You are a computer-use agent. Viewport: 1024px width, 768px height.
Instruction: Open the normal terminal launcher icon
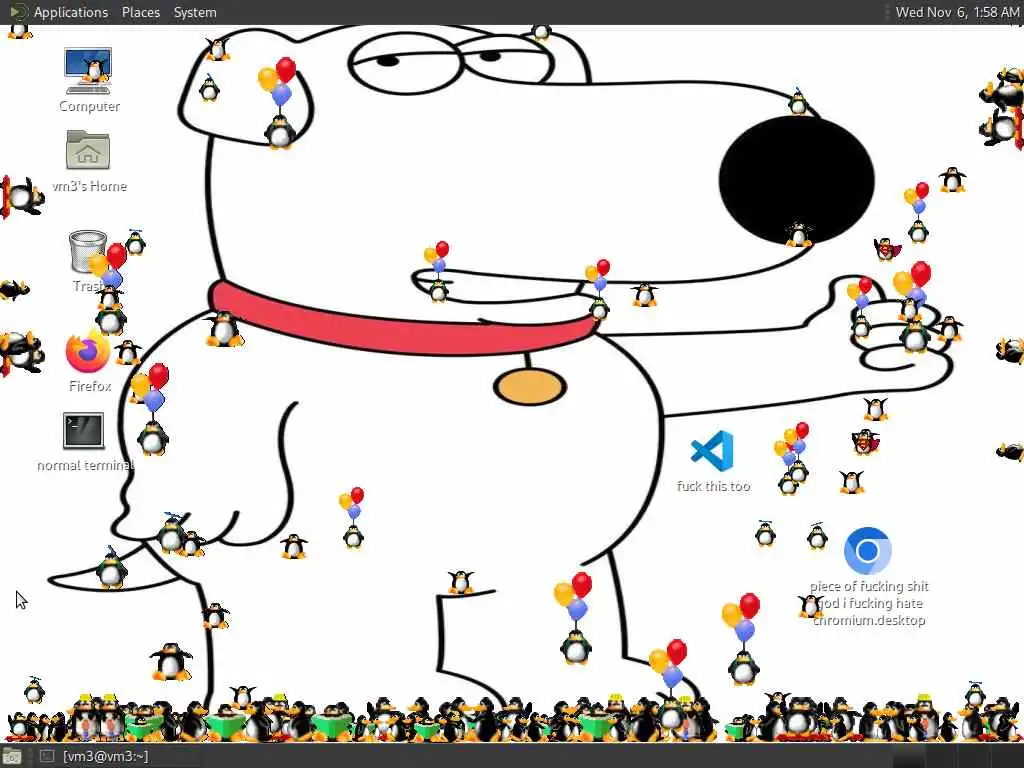[x=84, y=430]
